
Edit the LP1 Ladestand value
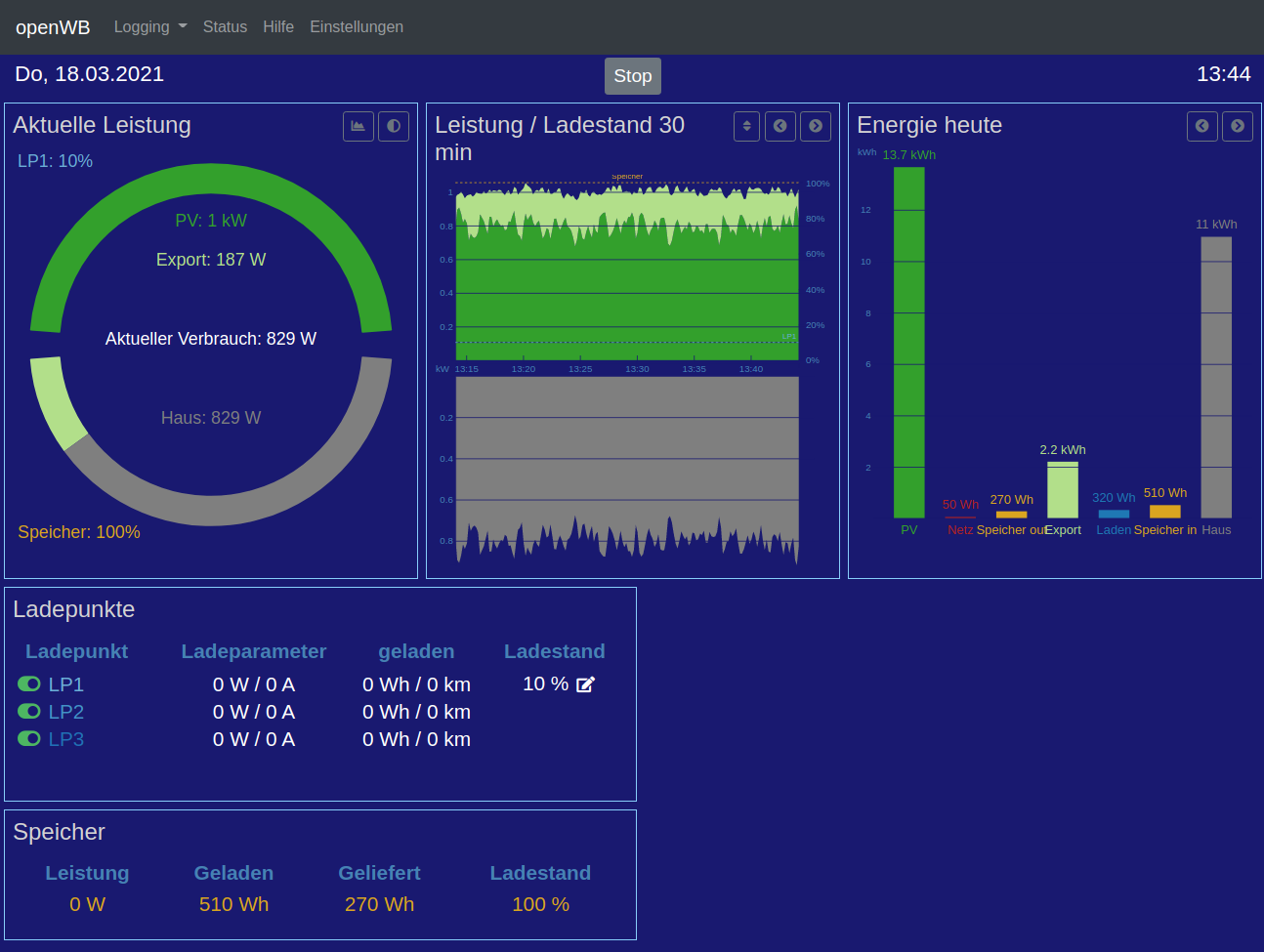click(585, 684)
